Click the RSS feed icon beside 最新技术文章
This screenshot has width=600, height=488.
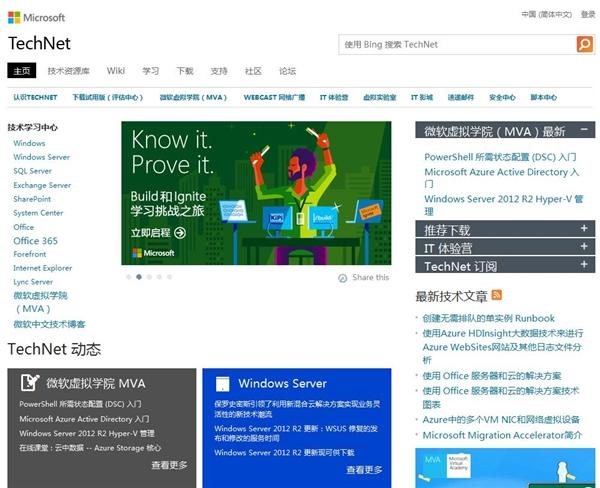click(x=497, y=295)
